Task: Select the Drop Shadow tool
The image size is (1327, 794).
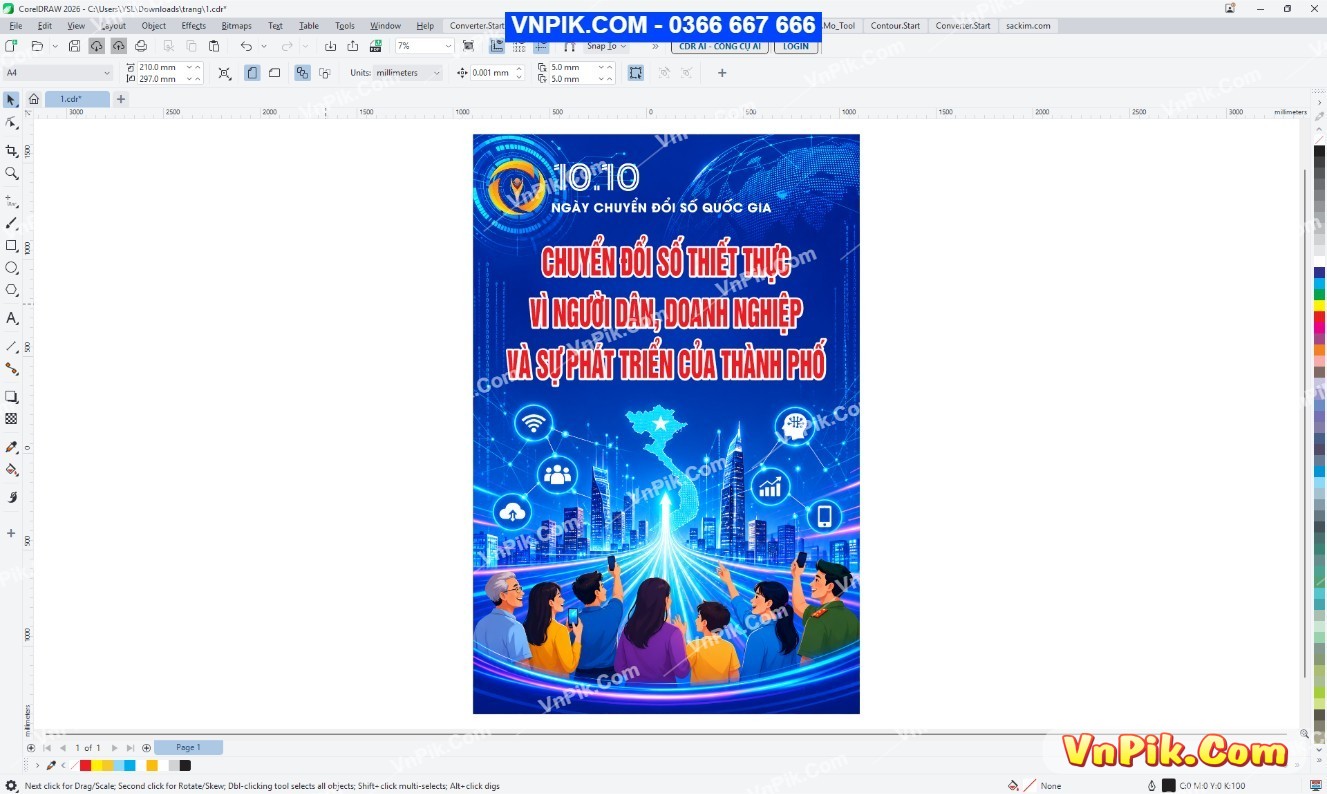Action: pos(11,397)
